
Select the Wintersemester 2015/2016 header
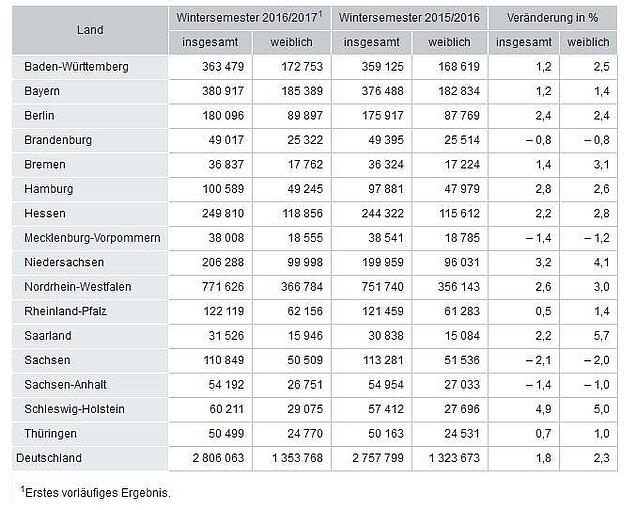click(409, 17)
